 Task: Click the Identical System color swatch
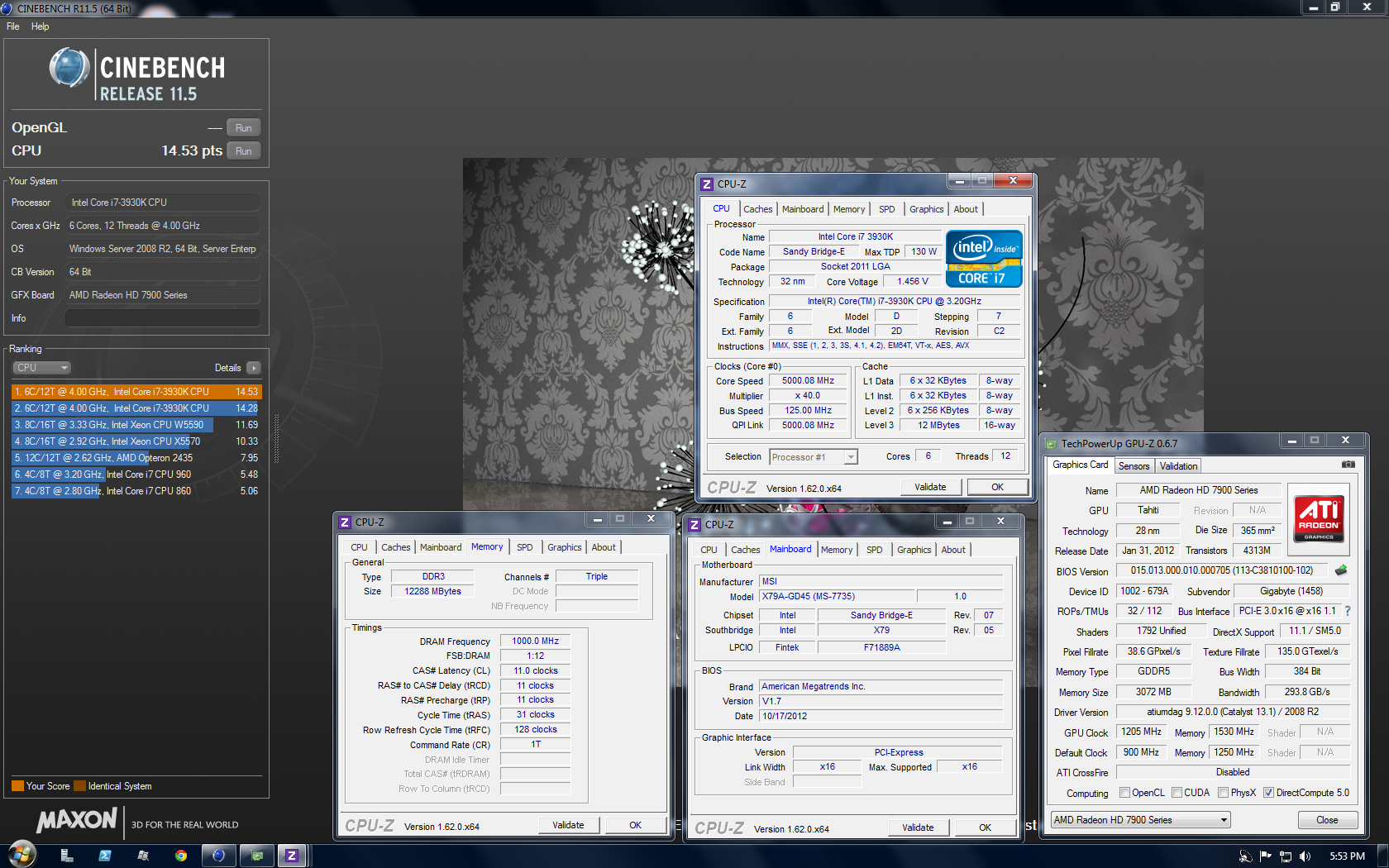[79, 786]
